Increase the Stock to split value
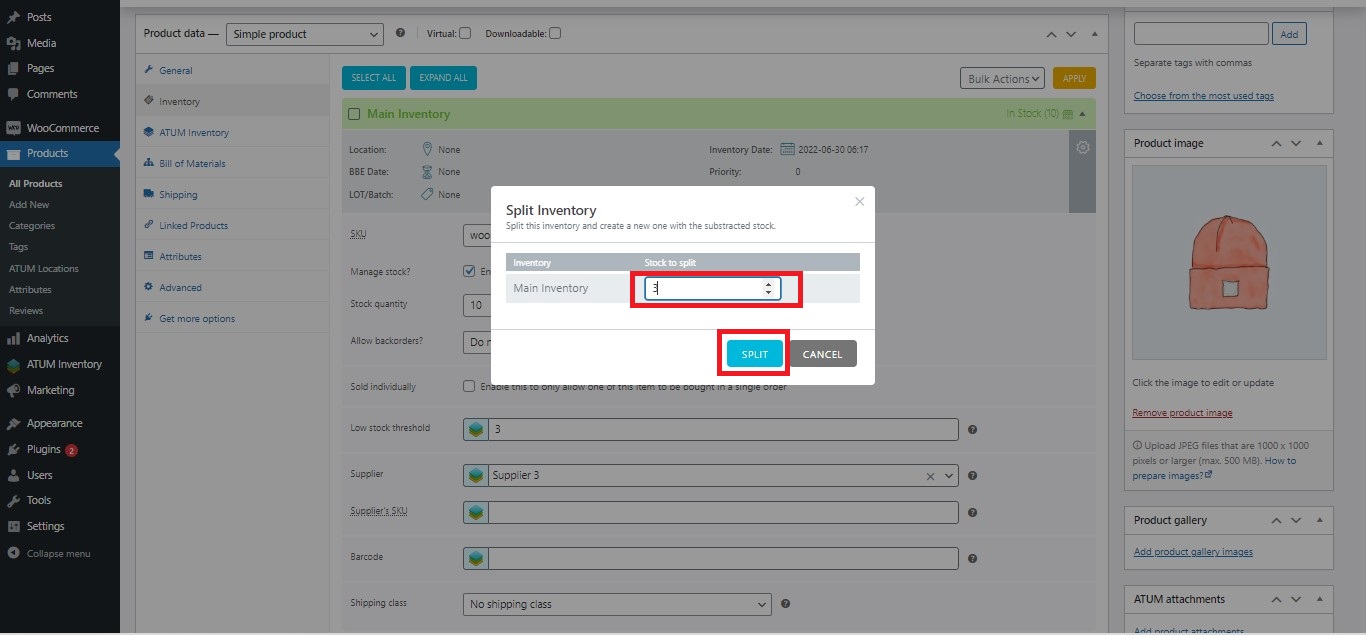Viewport: 1366px width, 635px height. 768,284
